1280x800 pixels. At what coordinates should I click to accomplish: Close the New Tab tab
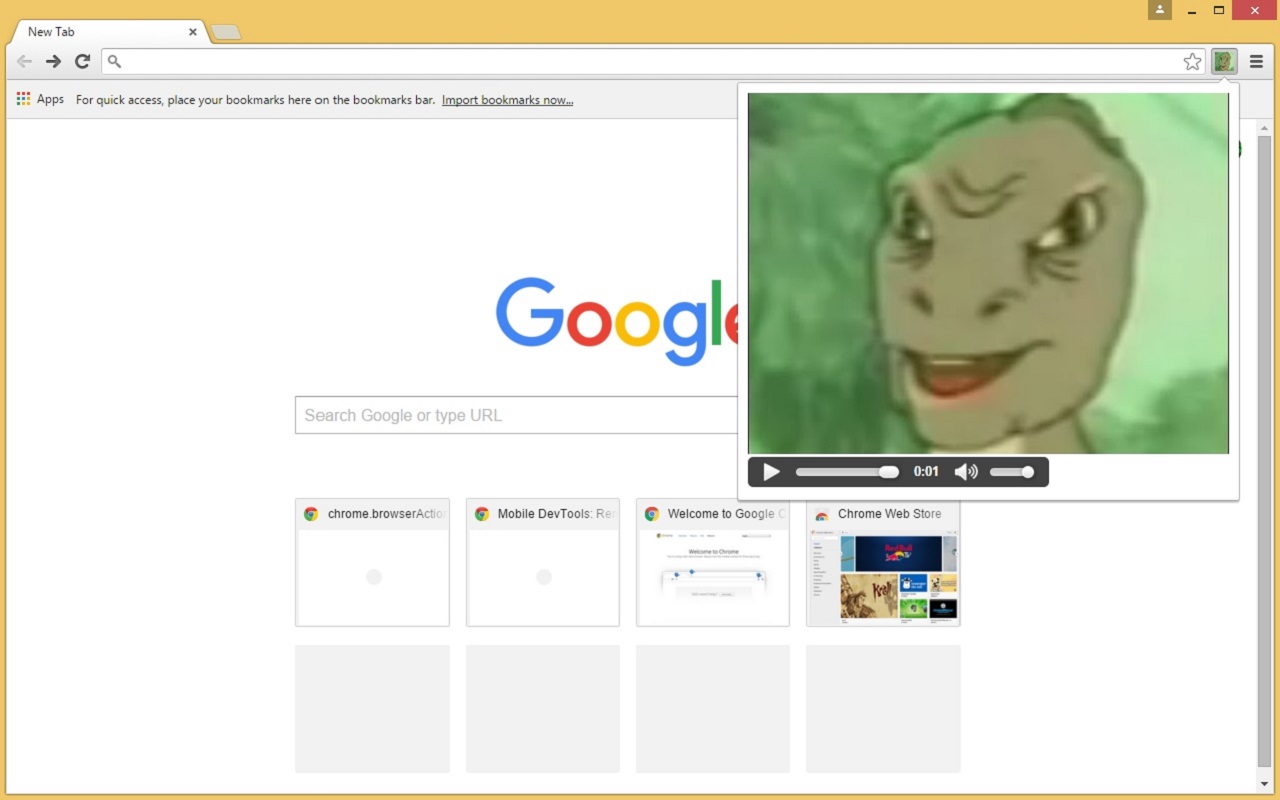[193, 32]
